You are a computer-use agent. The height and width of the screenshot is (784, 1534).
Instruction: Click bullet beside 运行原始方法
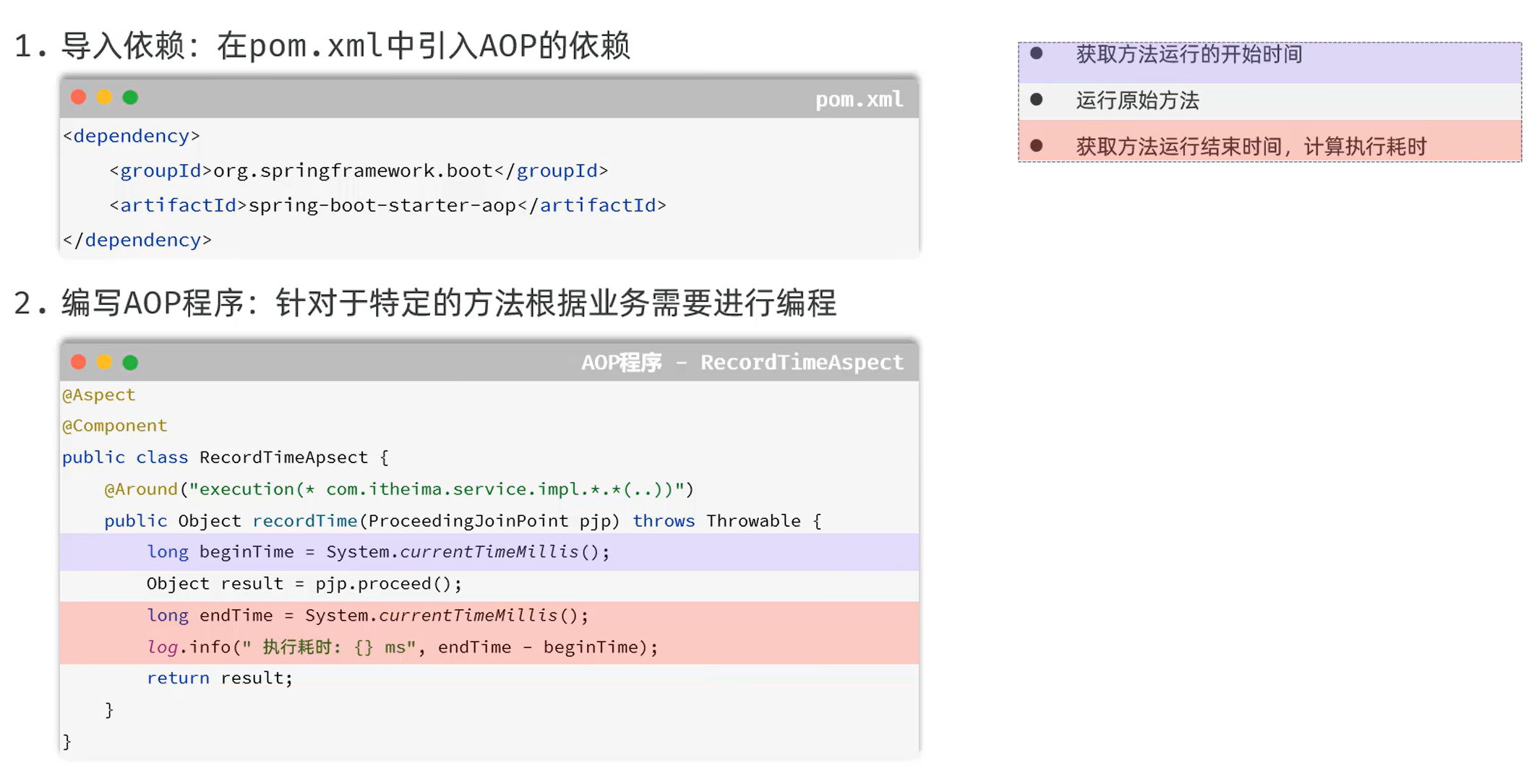coord(1036,100)
